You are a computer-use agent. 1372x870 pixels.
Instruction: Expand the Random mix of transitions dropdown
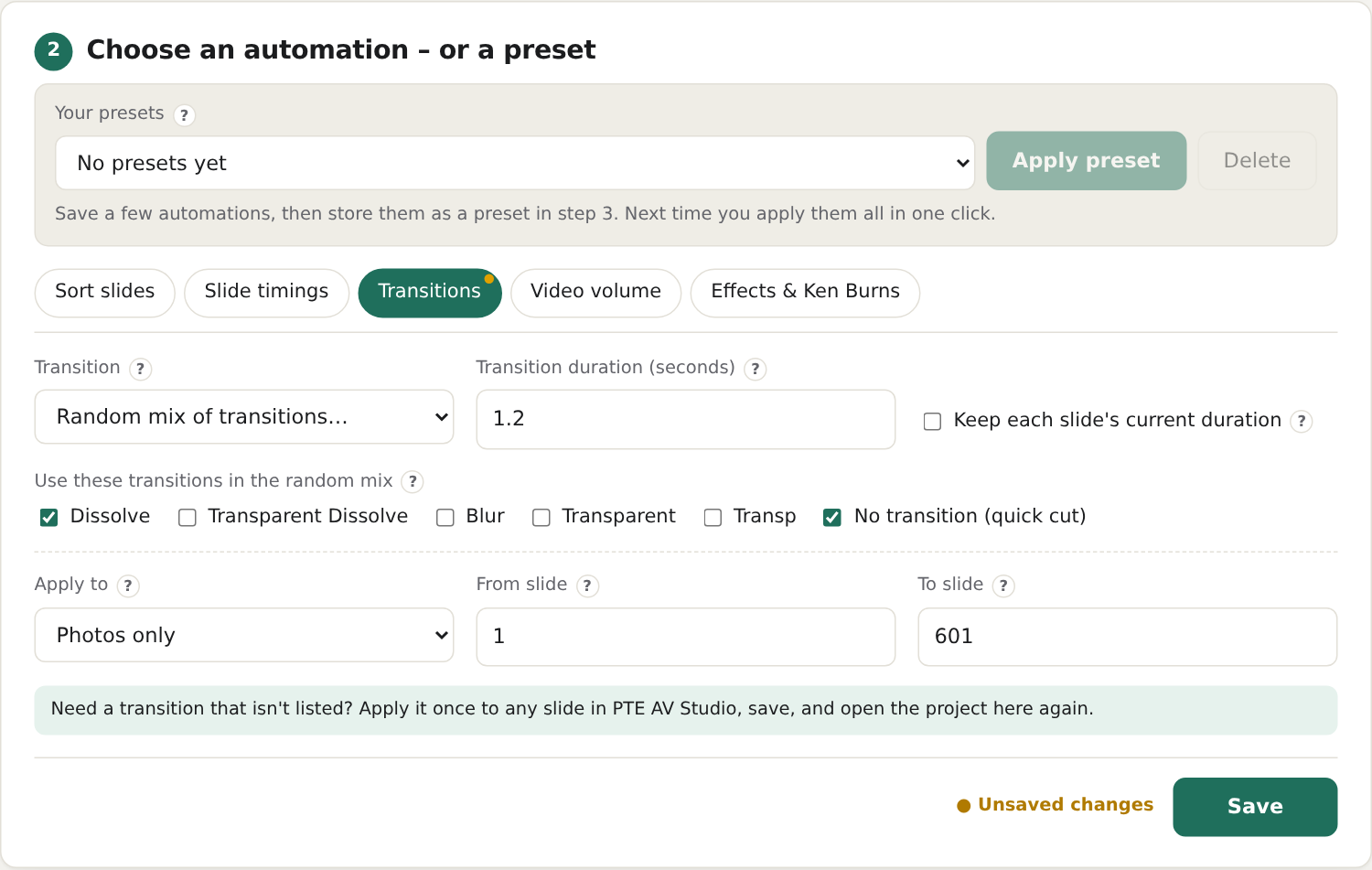pos(244,417)
